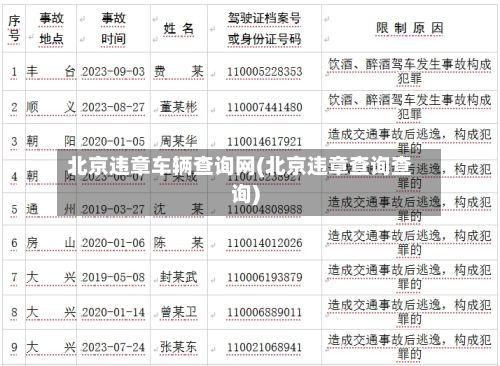Screen dimensions: 500x366
Task: Click the 事故时间 column header
Action: [113, 28]
